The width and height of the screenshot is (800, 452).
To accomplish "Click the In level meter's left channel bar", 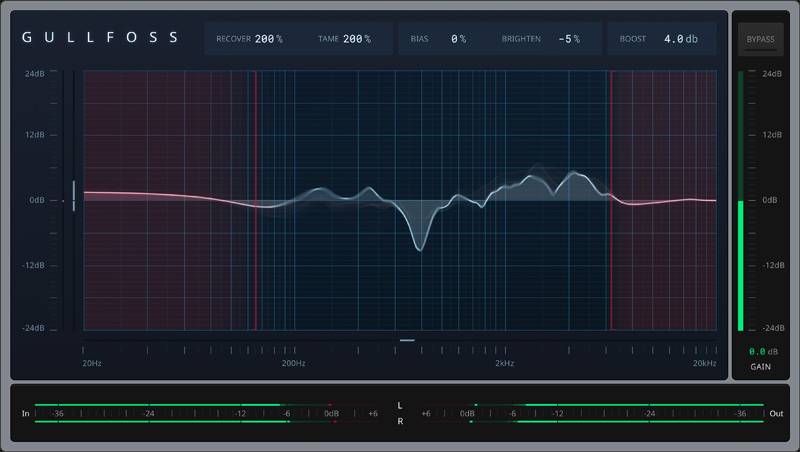I will (160, 405).
